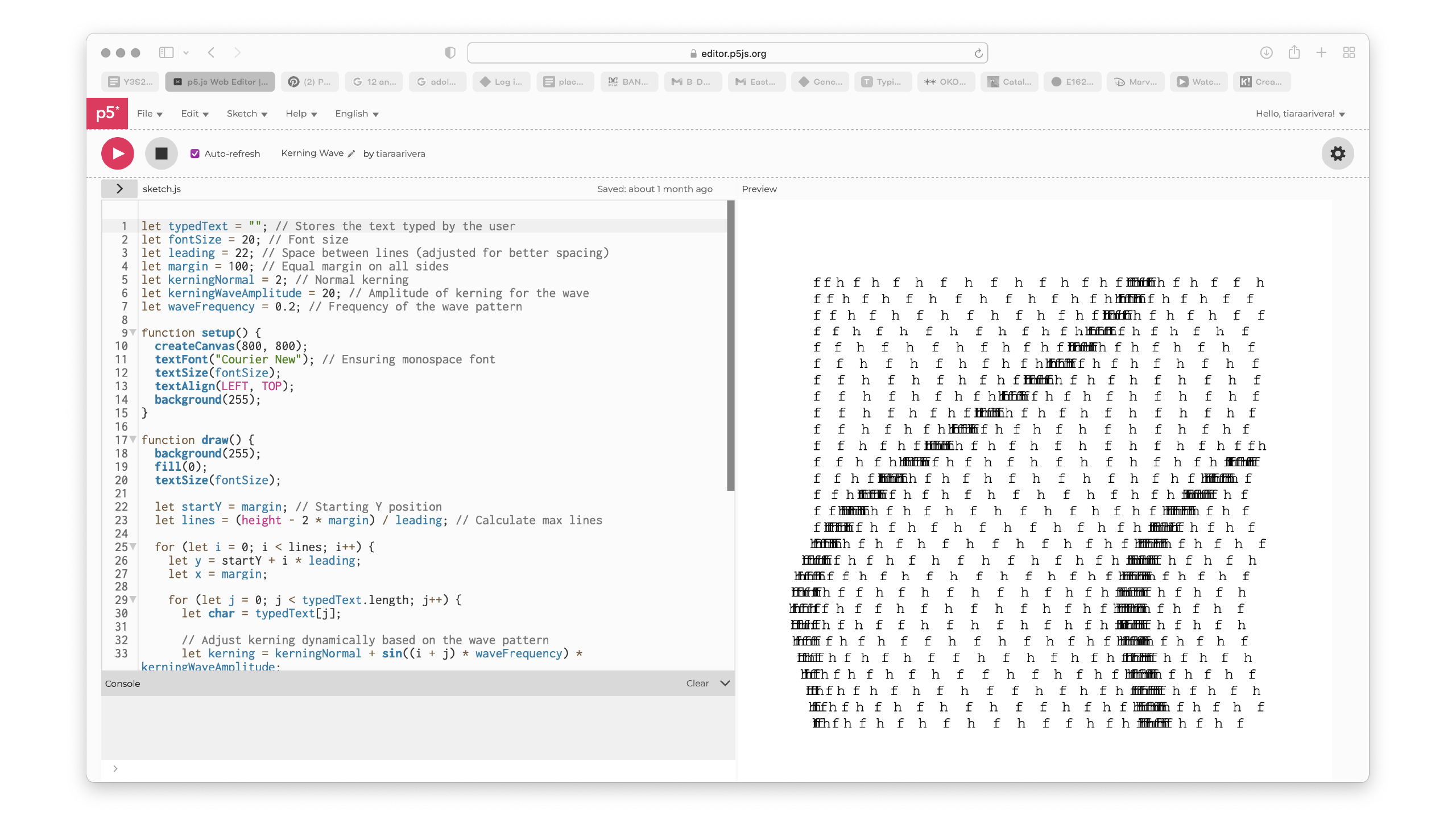Switch to the BAN... tab
Viewport: 1456px width, 828px height.
[629, 82]
